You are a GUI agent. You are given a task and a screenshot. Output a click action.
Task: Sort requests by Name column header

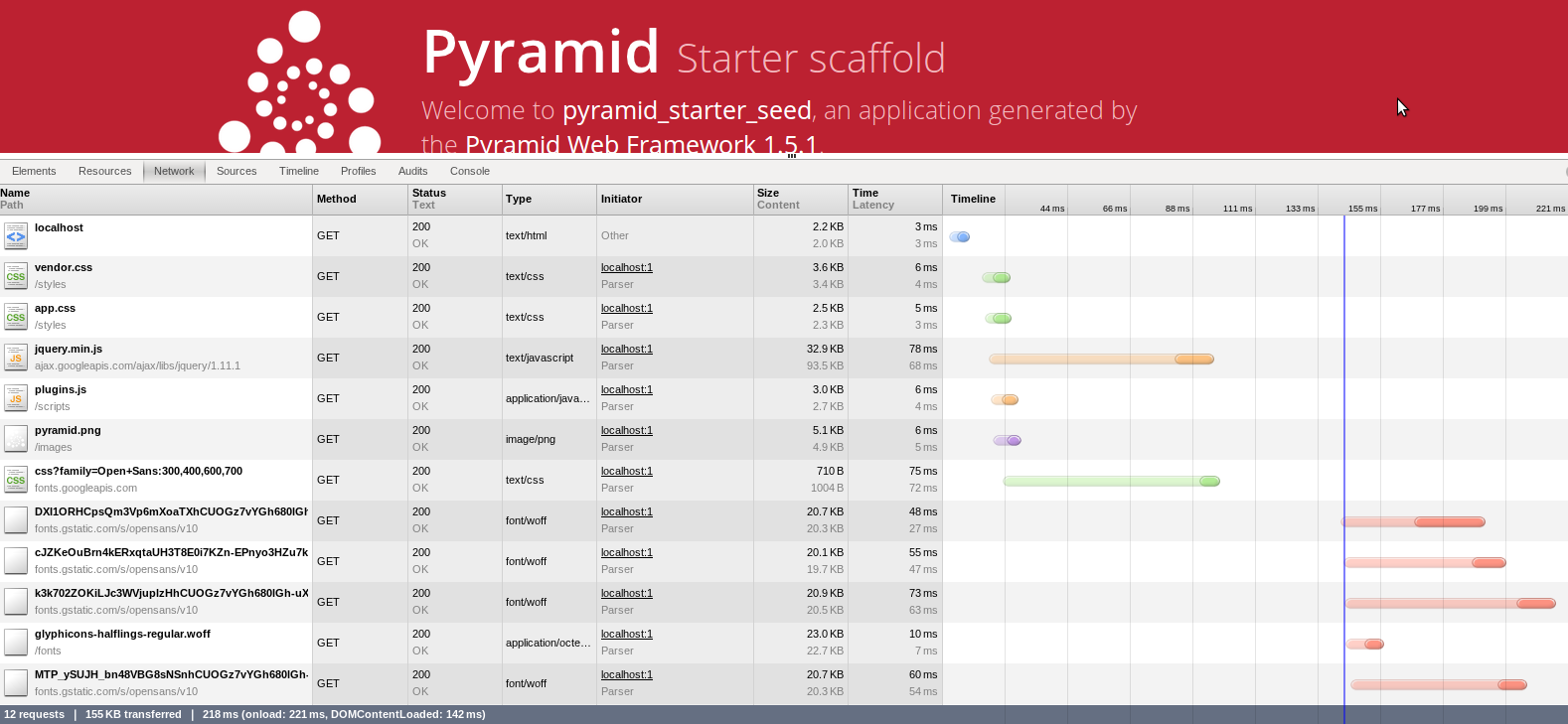156,200
